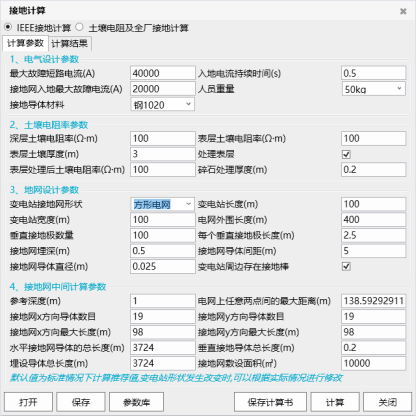The height and width of the screenshot is (416, 416).
Task: Open 变电站接地网形状 combo box
Action: (162, 204)
